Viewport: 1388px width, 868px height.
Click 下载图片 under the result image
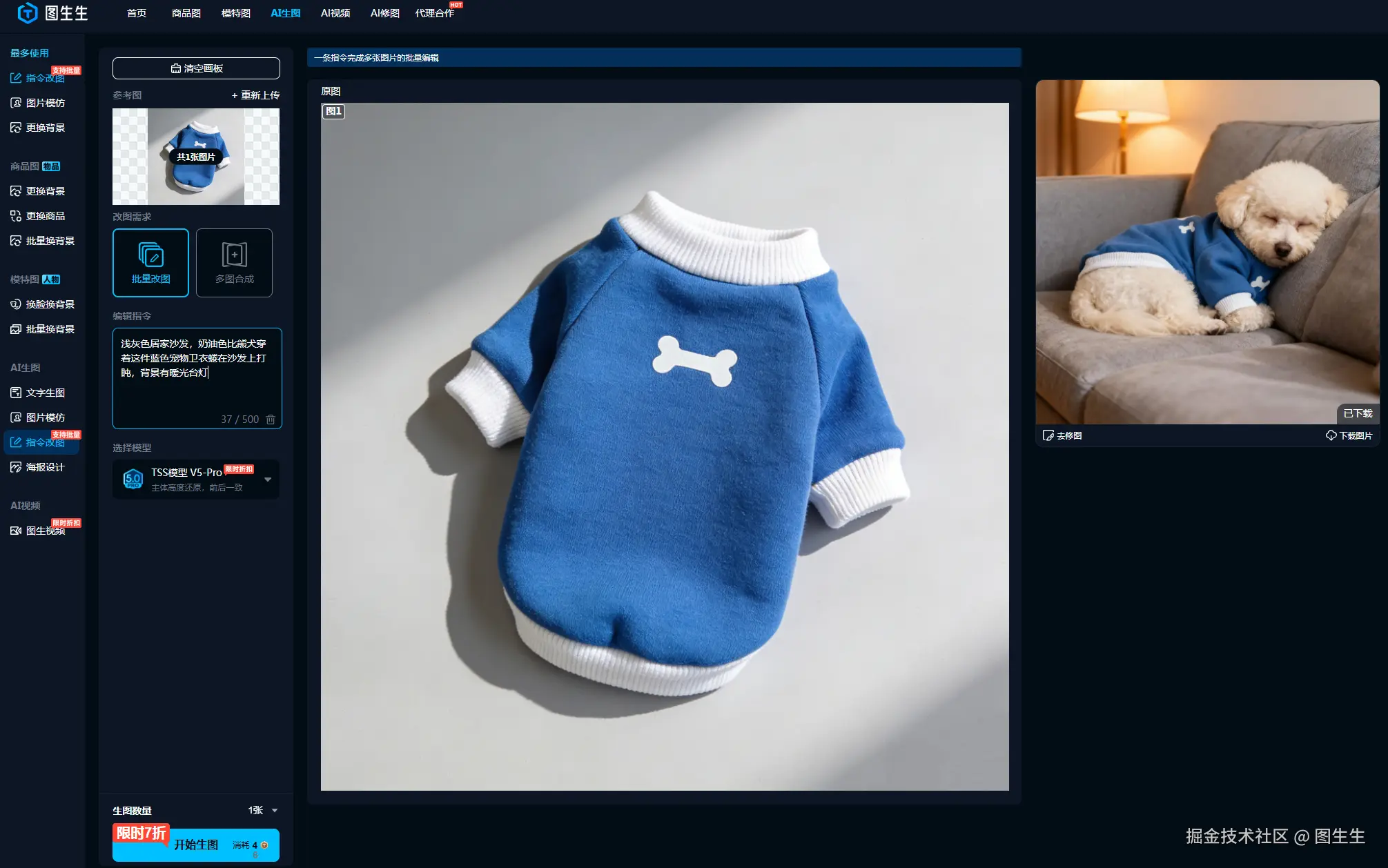(x=1349, y=435)
